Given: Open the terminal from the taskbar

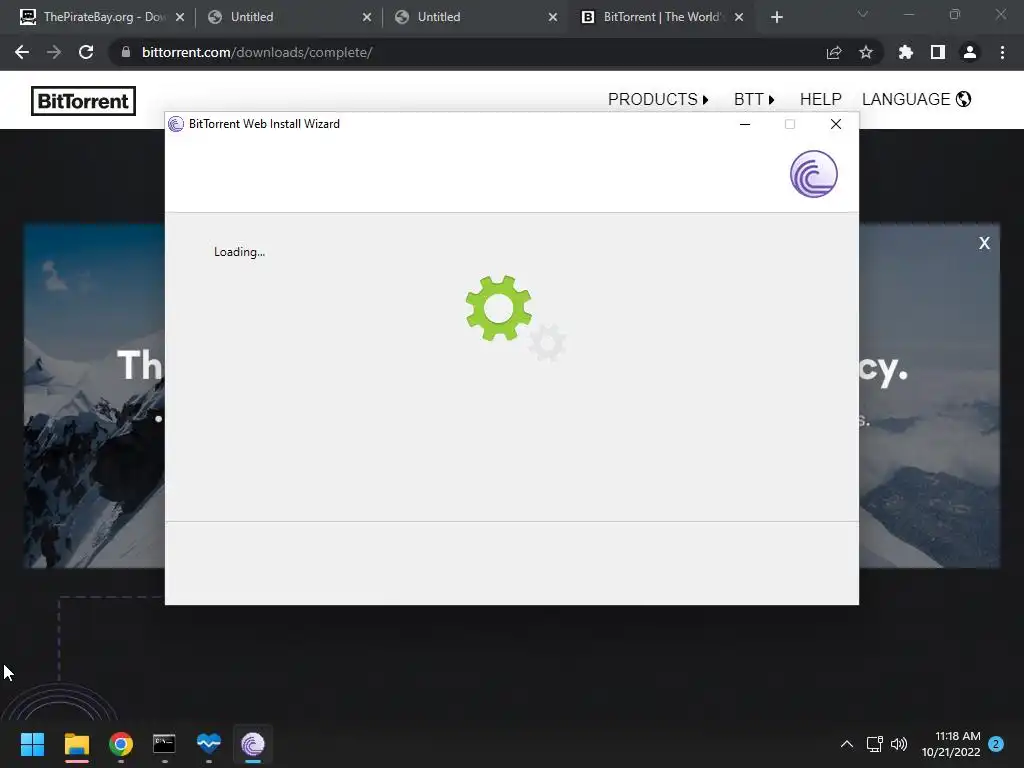Looking at the screenshot, I should pos(164,744).
